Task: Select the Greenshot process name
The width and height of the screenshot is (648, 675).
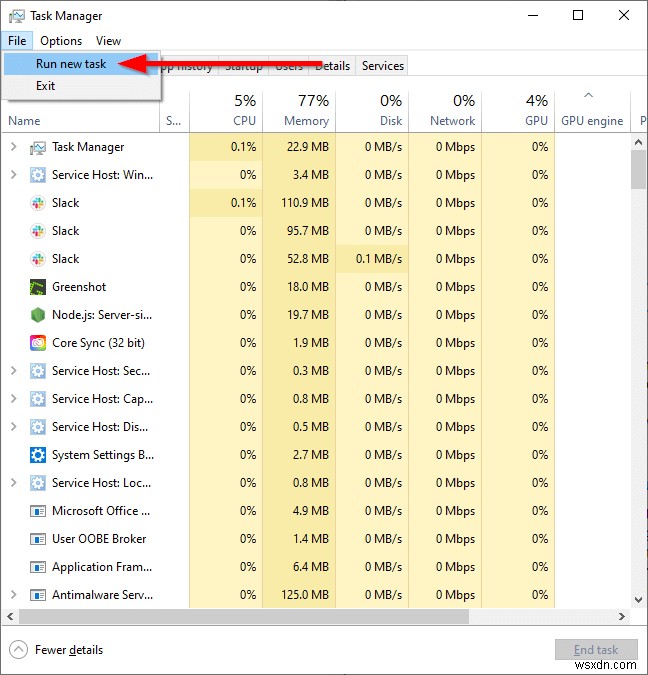Action: click(x=79, y=287)
